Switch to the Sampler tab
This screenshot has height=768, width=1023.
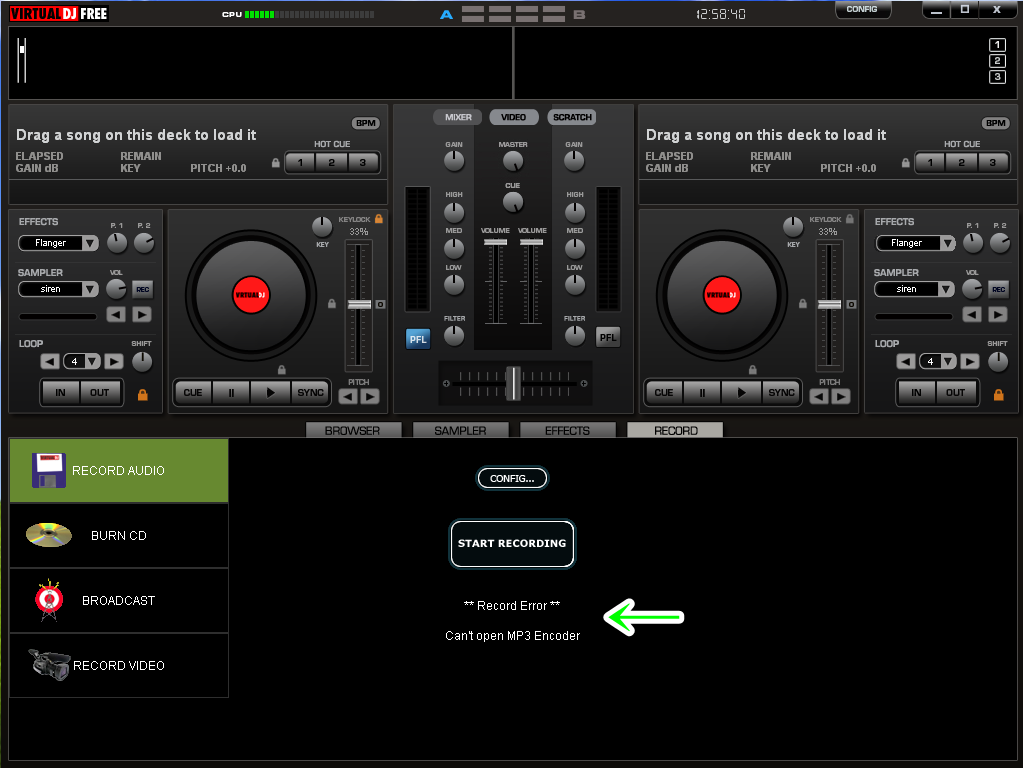coord(460,431)
